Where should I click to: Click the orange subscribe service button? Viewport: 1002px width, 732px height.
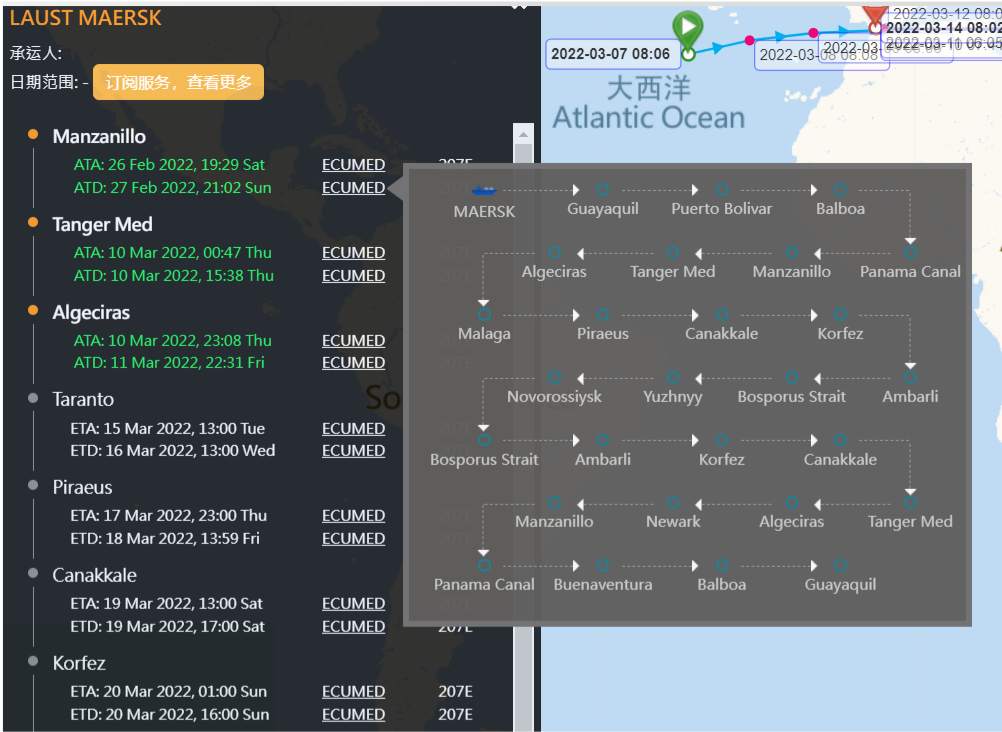[x=178, y=82]
